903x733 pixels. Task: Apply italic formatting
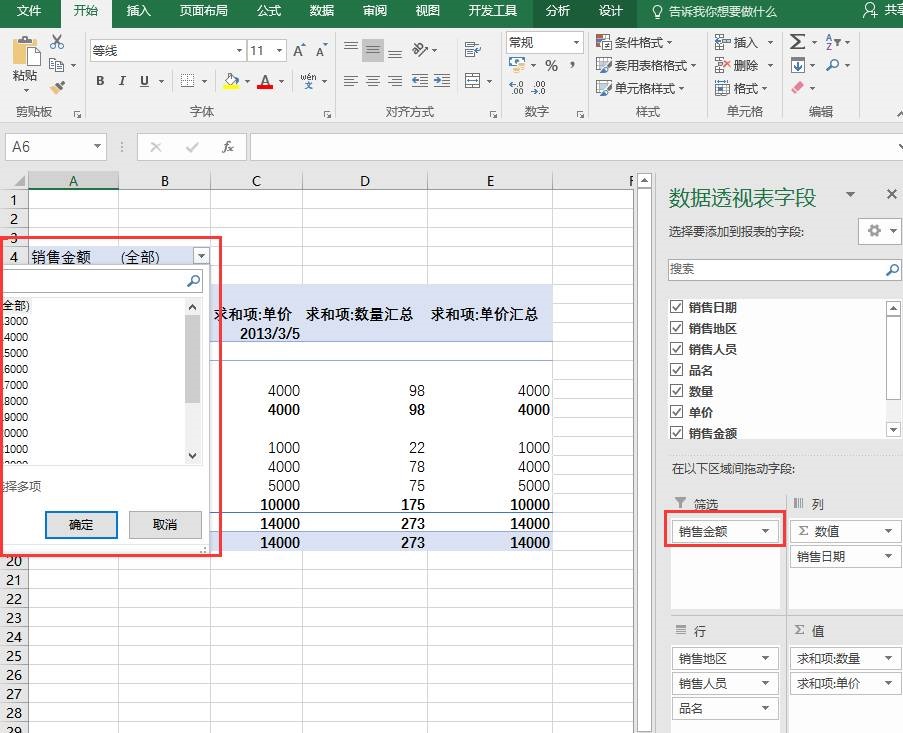122,81
